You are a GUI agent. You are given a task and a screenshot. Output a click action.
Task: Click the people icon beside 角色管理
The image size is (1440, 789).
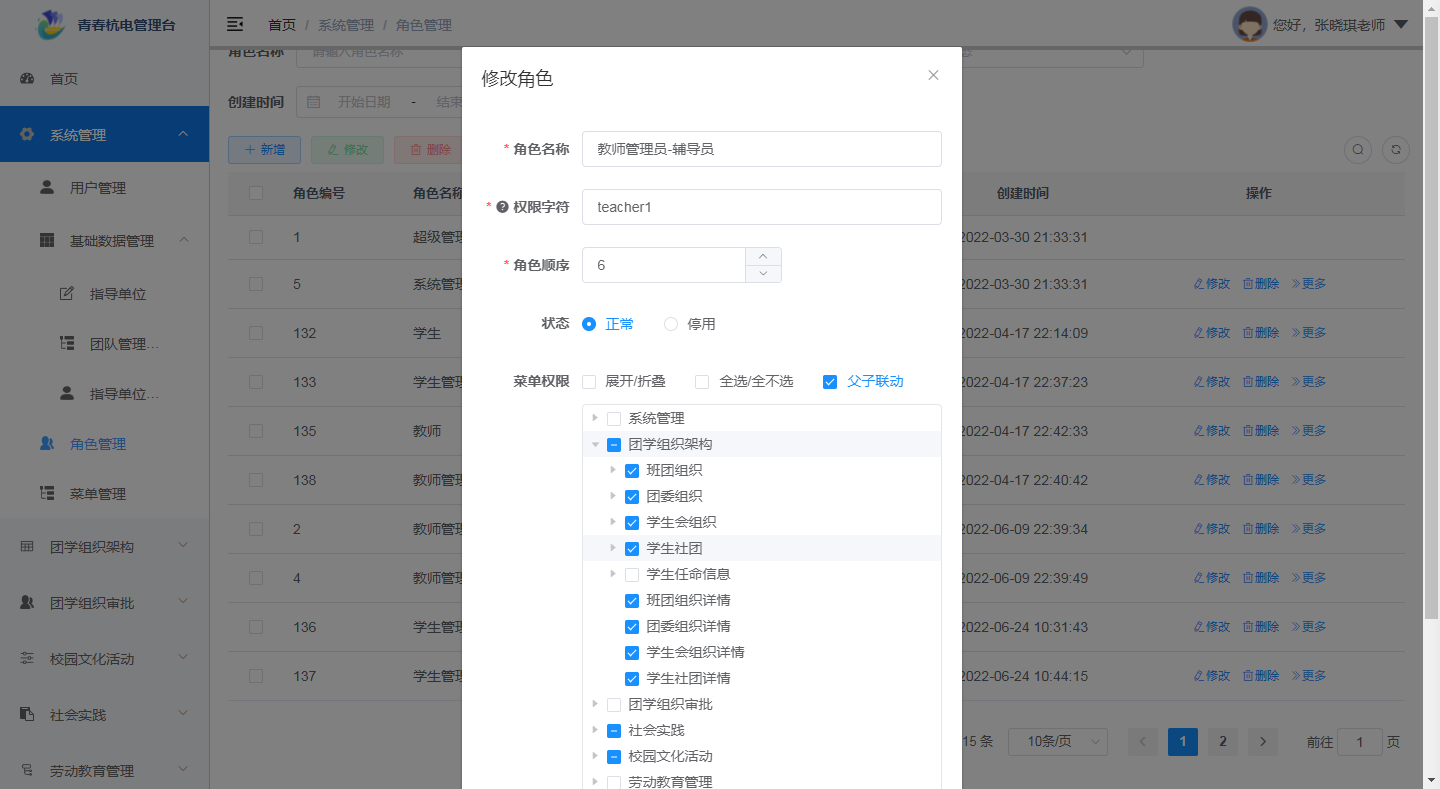pyautogui.click(x=47, y=444)
